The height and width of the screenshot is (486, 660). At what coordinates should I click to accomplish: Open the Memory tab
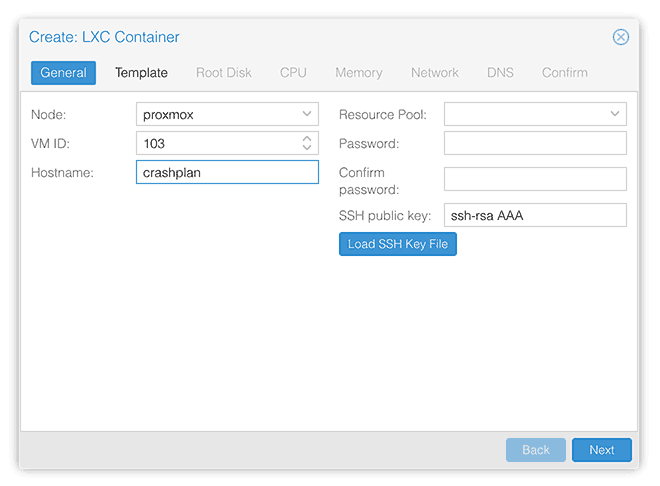click(x=359, y=73)
